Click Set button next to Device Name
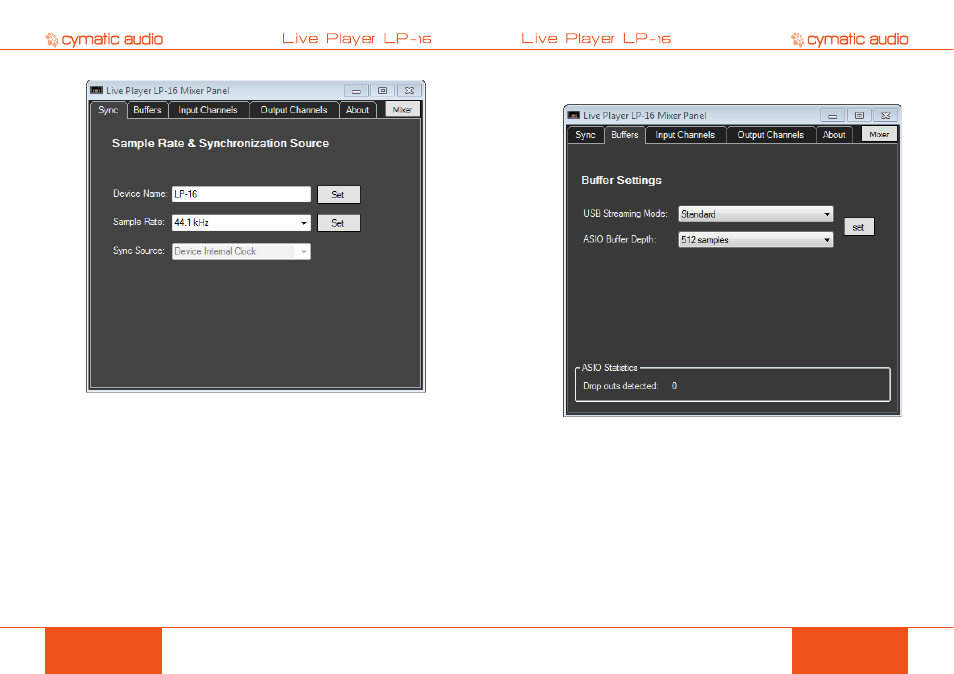The height and width of the screenshot is (674, 954). pos(338,195)
